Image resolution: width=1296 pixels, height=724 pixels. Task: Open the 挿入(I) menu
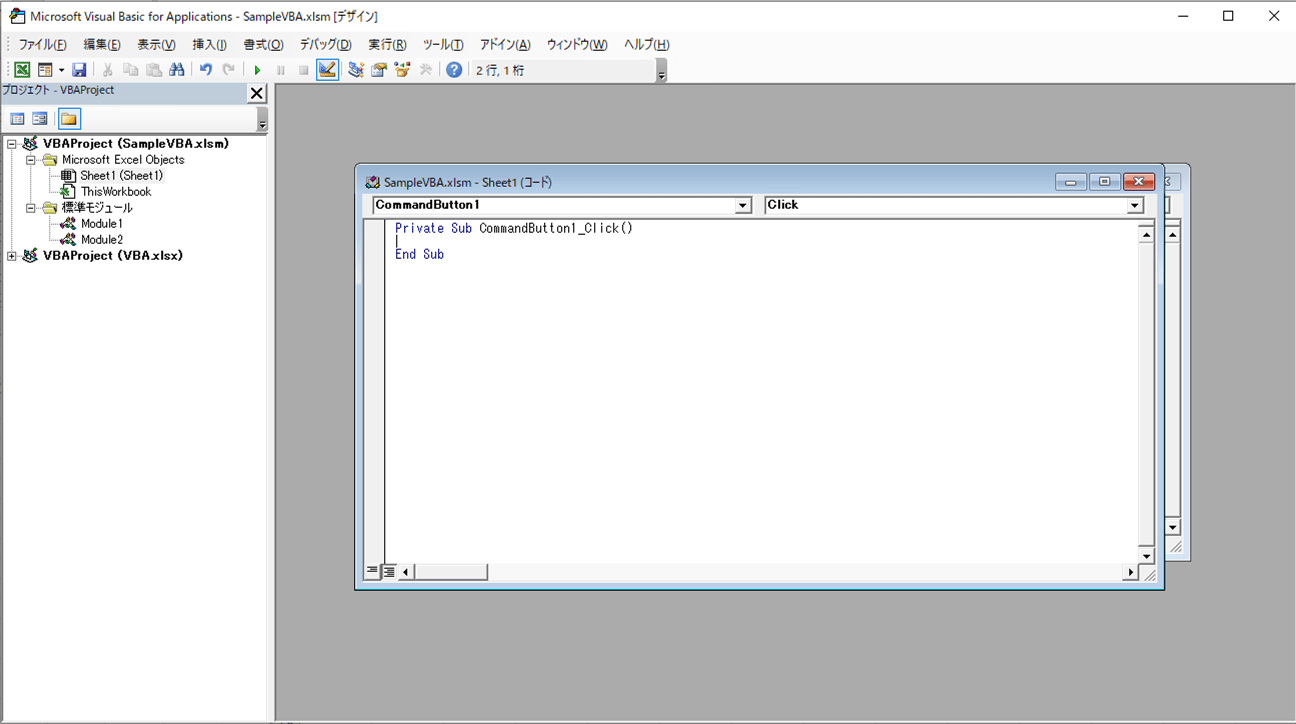[x=209, y=45]
